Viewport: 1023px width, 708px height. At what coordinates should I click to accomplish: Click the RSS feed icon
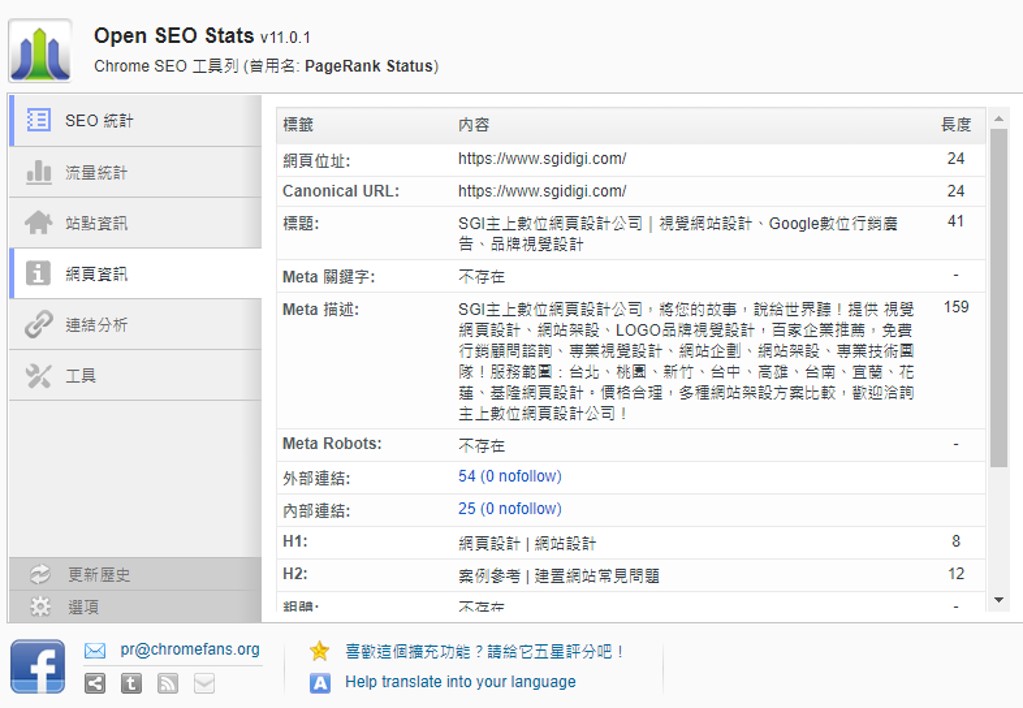click(x=168, y=683)
